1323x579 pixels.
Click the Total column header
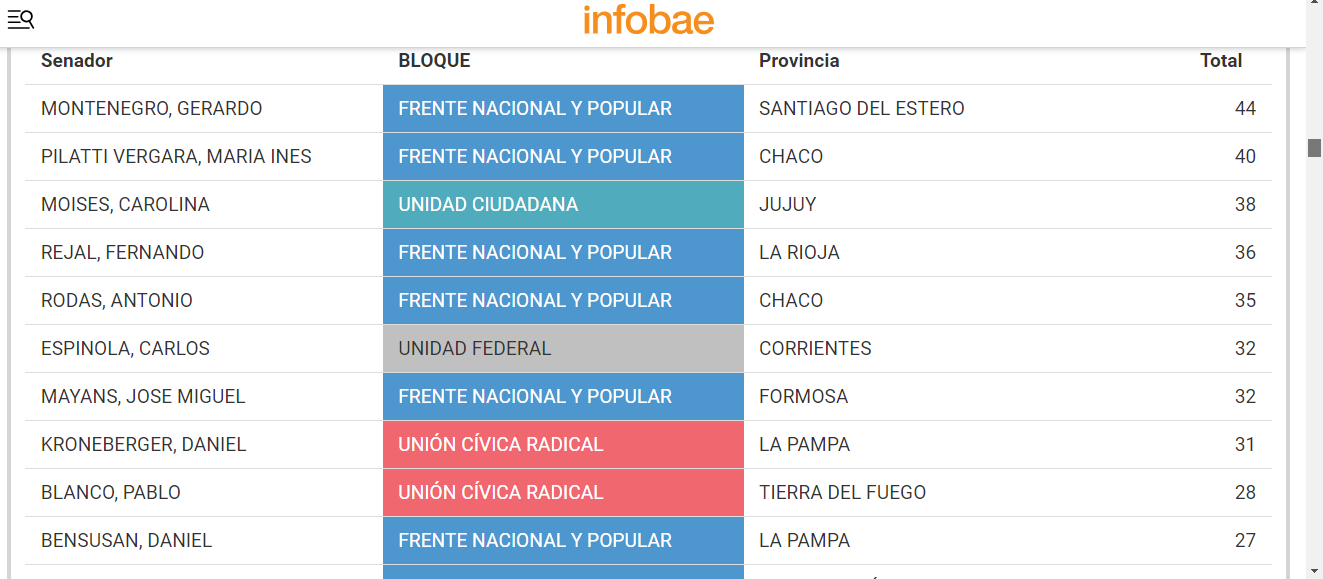1221,61
